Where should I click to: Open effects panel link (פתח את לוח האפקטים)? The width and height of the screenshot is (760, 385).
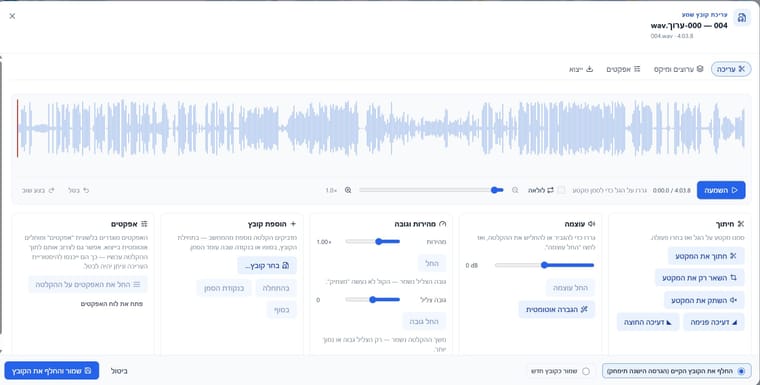pos(111,304)
